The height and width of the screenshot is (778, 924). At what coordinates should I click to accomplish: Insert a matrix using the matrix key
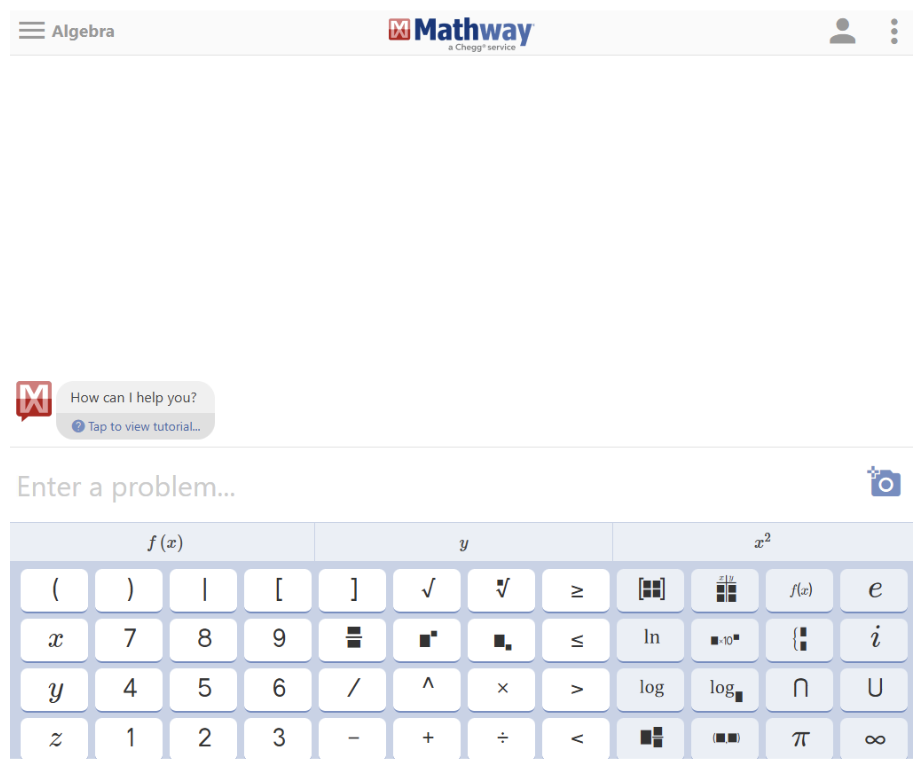point(651,590)
